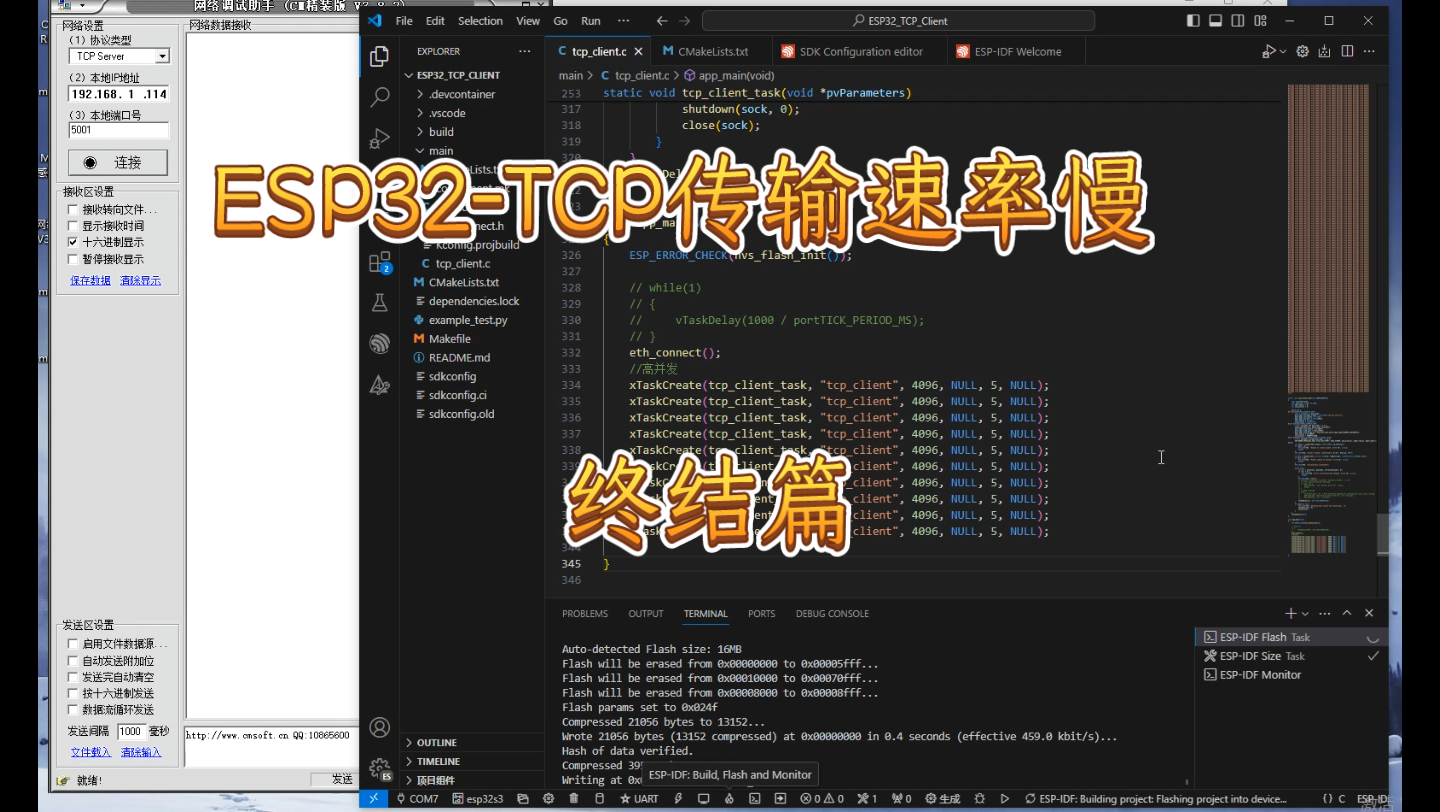Click the ESP-IDF monitor device icon
The height and width of the screenshot is (812, 1440).
(703, 799)
